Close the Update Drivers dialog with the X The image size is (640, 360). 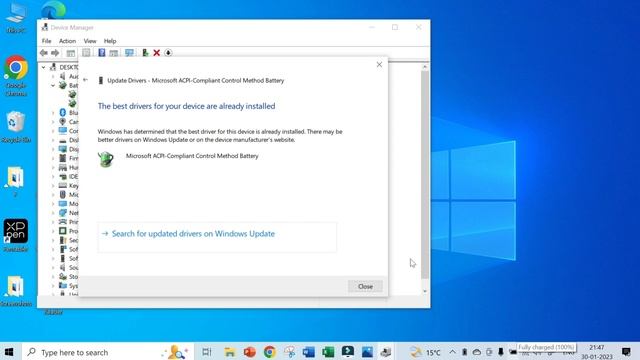pyautogui.click(x=379, y=64)
